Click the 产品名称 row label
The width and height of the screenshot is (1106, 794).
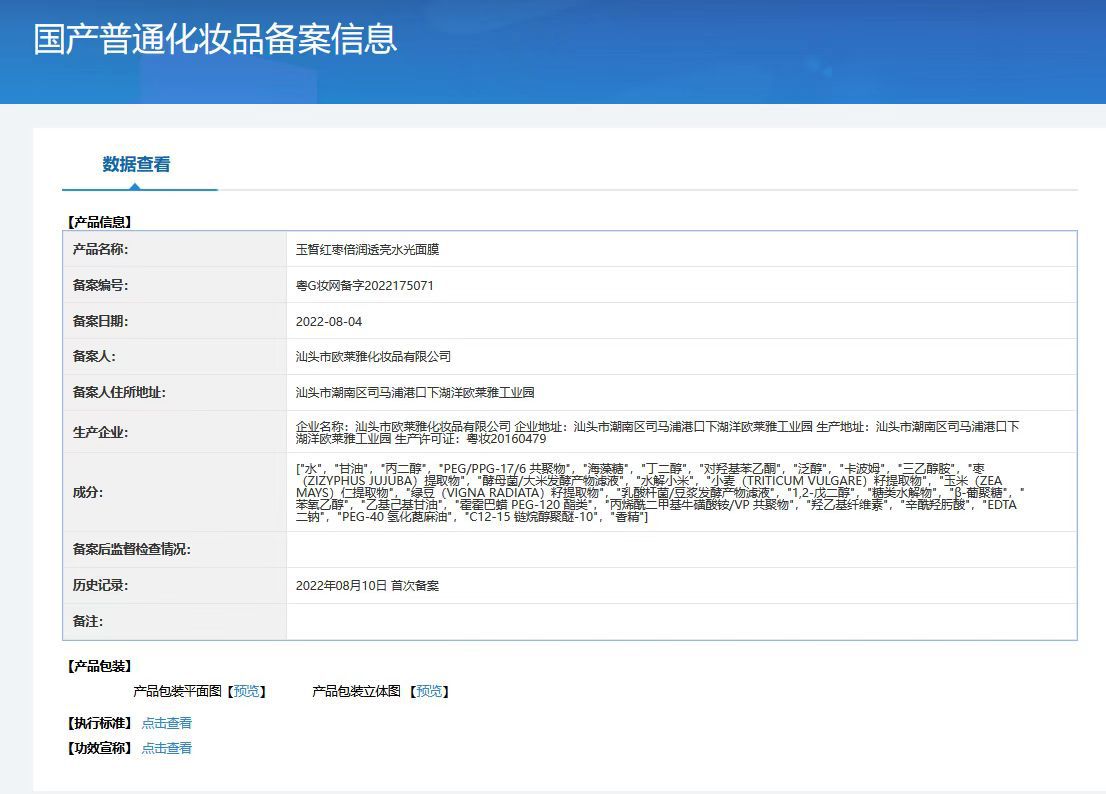click(x=100, y=250)
